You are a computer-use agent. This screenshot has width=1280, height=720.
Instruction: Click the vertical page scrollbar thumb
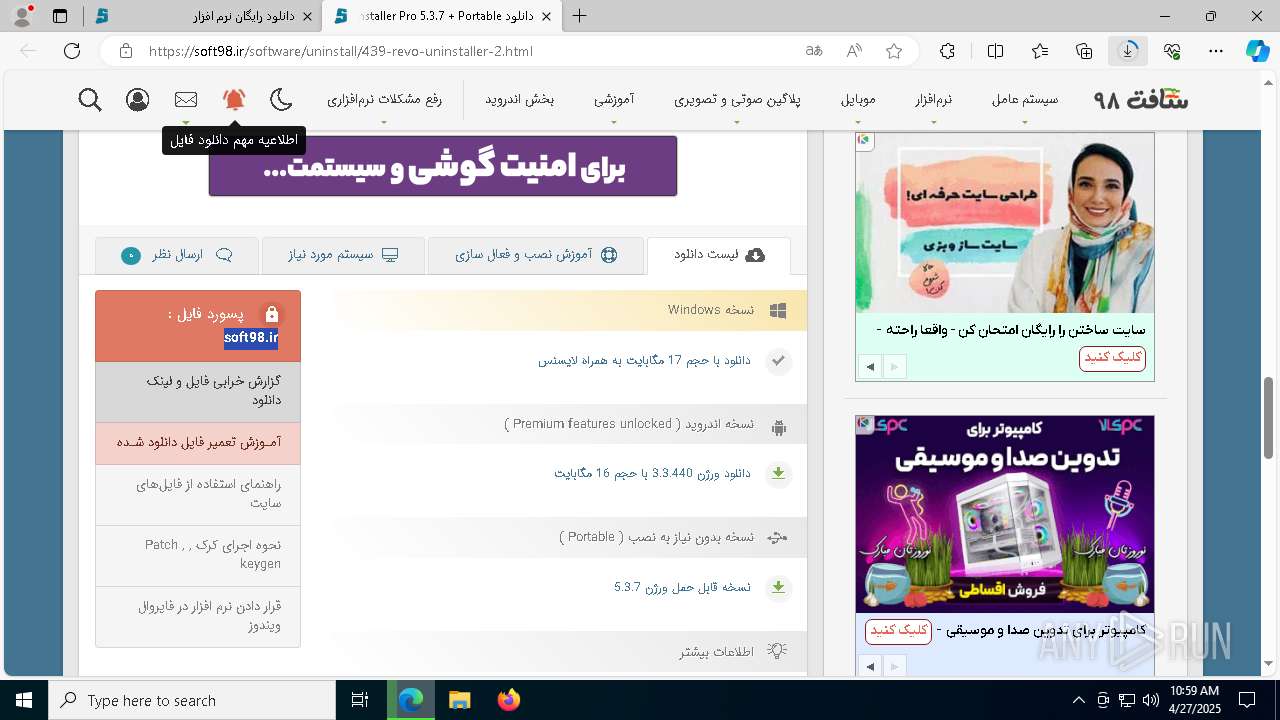coord(1269,418)
